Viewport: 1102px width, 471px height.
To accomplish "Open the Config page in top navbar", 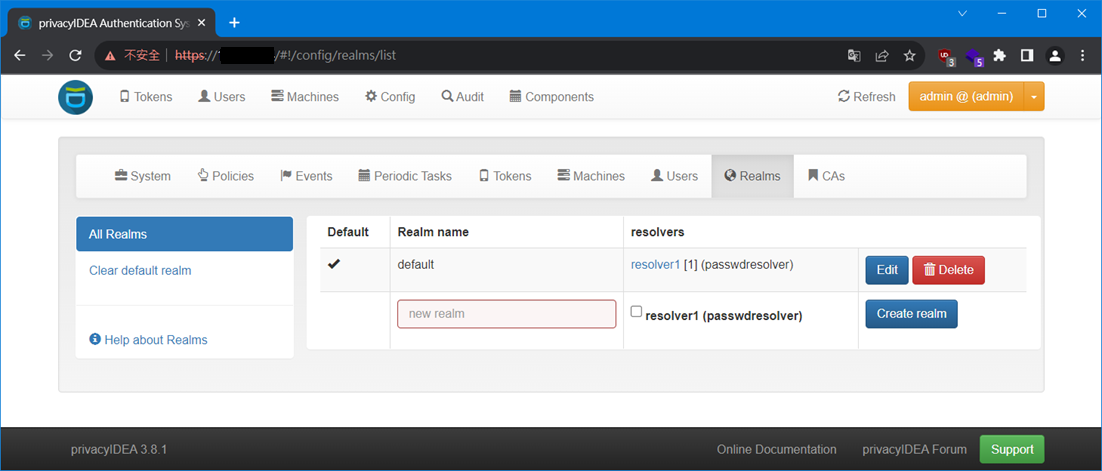I will (390, 97).
